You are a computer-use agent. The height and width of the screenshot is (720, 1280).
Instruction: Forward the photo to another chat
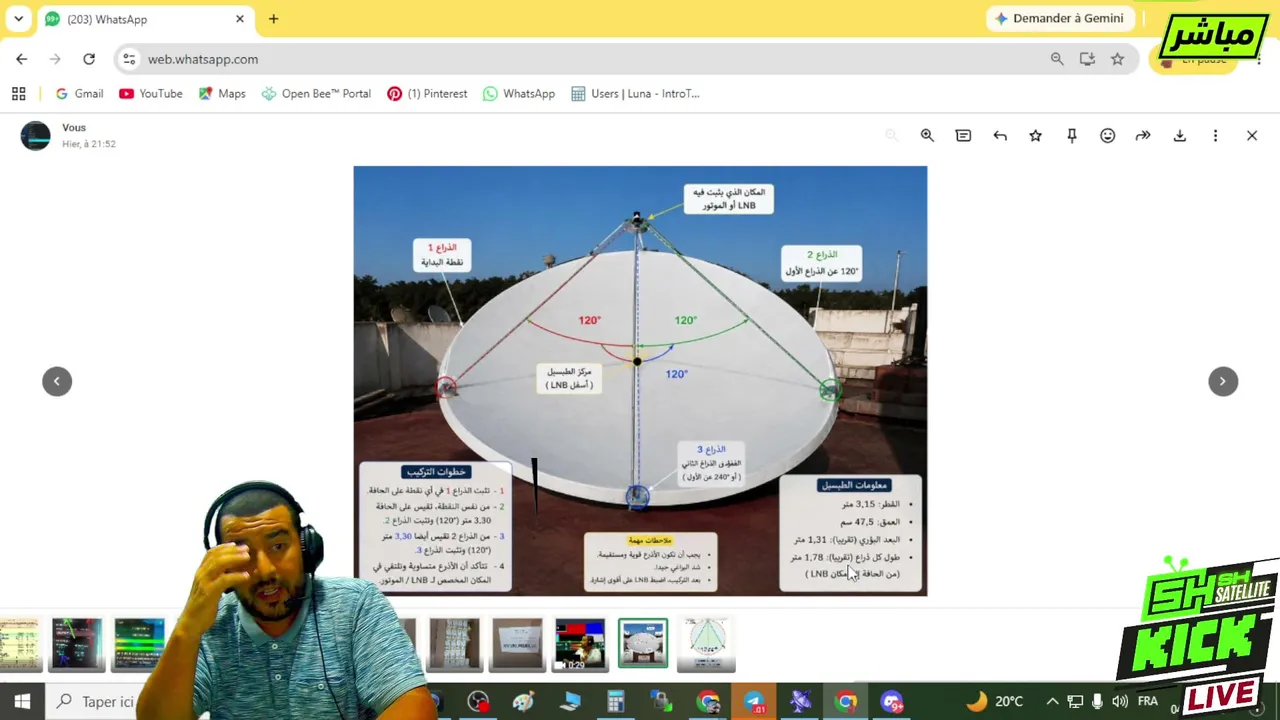[1143, 136]
